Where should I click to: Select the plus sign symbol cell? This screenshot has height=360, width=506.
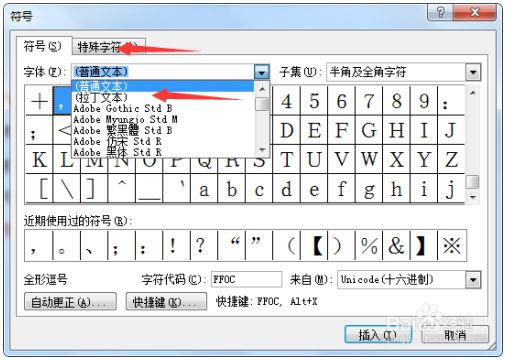[x=39, y=101]
